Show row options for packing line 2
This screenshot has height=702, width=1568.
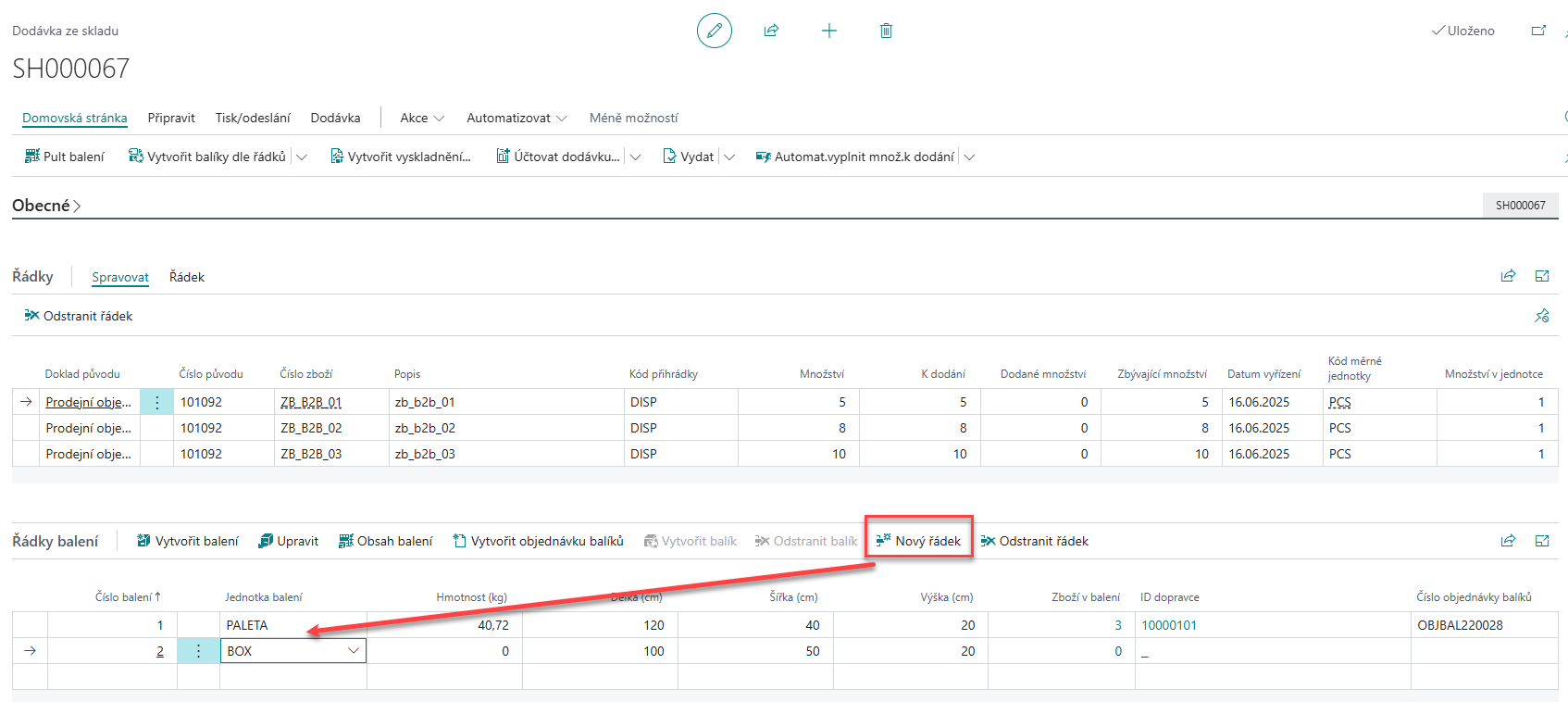pyautogui.click(x=198, y=651)
